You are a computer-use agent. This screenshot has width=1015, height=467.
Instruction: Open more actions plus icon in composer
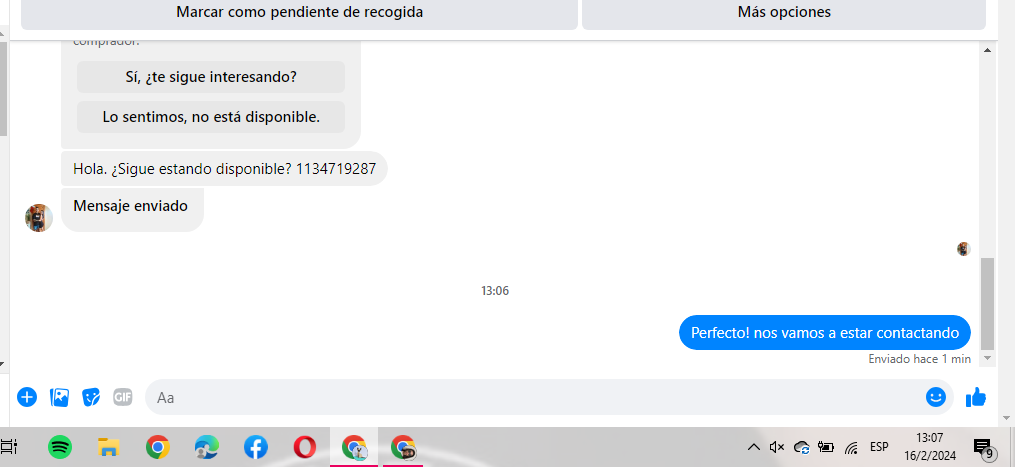[27, 397]
